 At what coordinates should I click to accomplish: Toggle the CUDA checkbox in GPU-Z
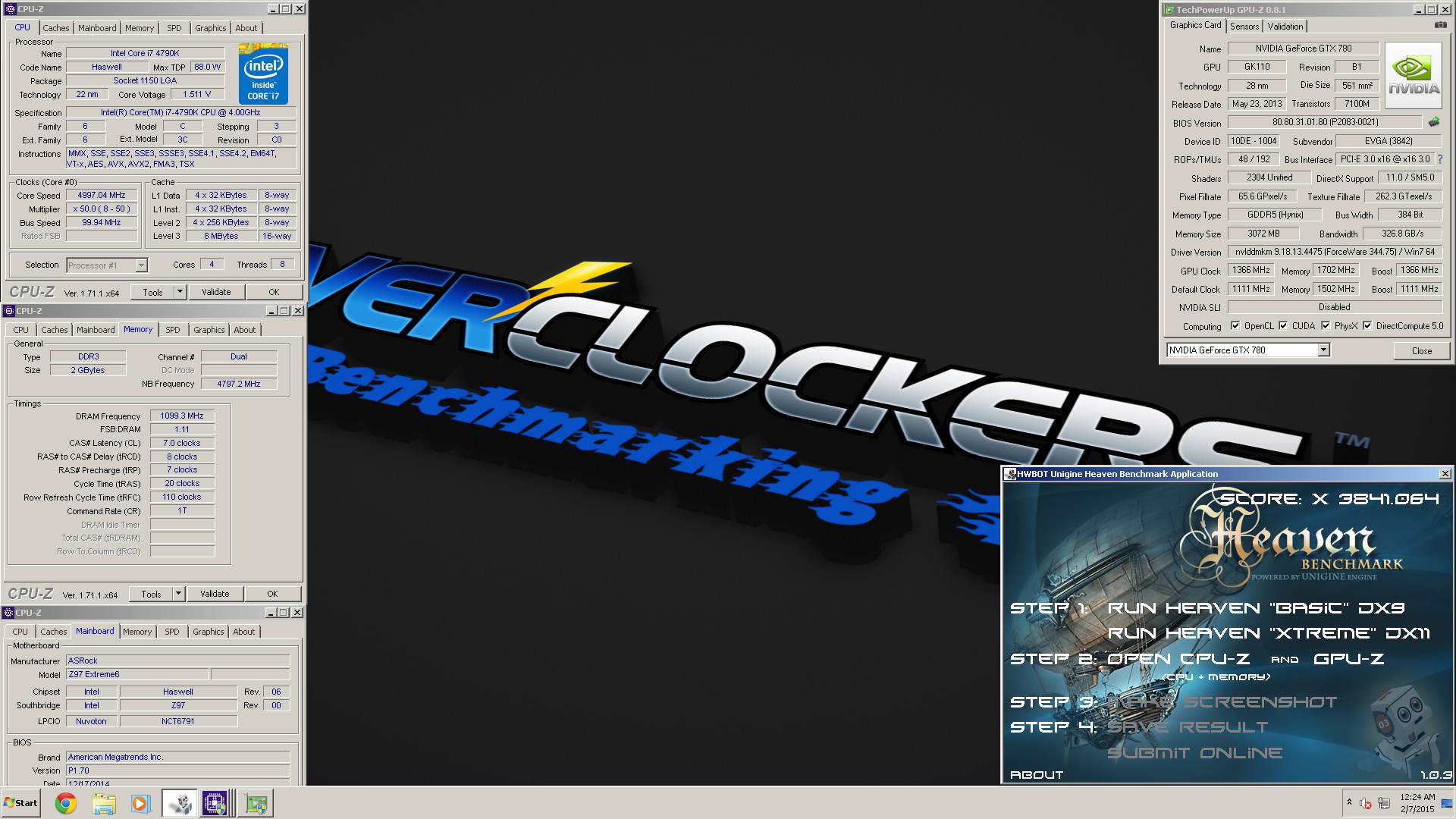pos(1283,326)
